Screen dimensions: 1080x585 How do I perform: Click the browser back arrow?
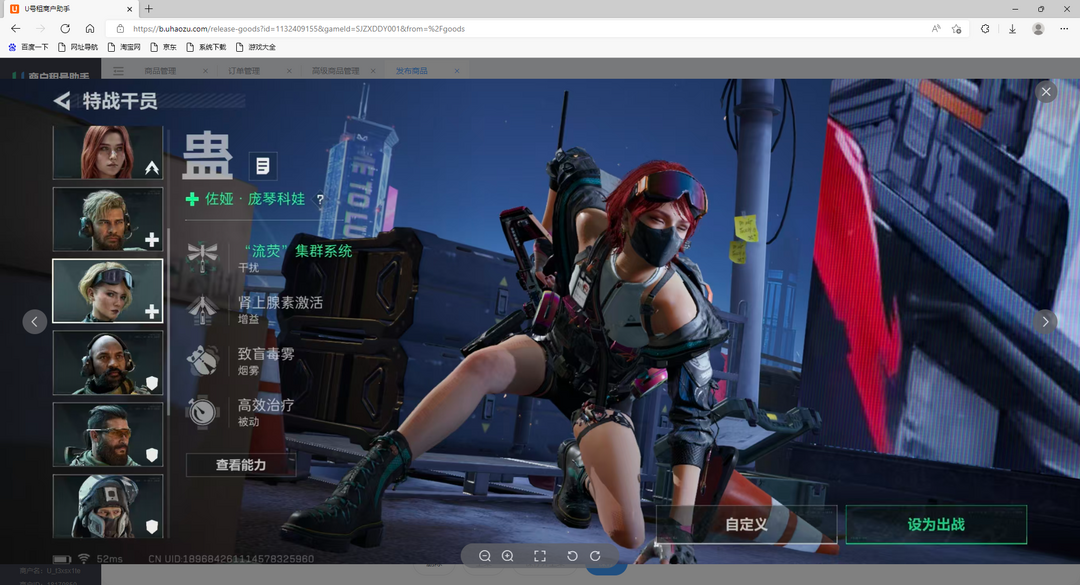click(16, 29)
